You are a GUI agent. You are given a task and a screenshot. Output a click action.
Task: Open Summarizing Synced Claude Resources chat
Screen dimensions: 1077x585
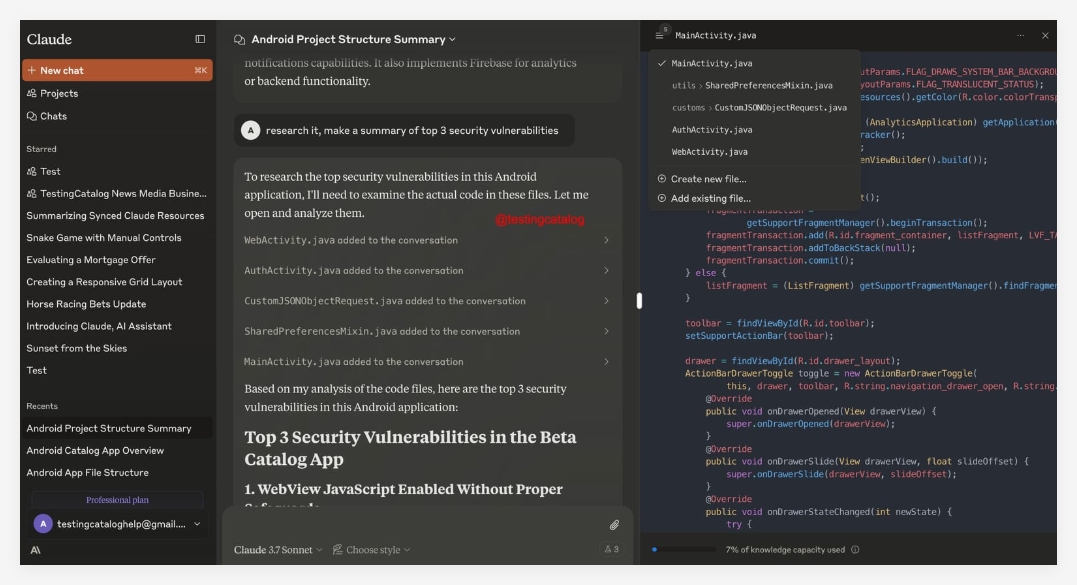pyautogui.click(x=115, y=216)
